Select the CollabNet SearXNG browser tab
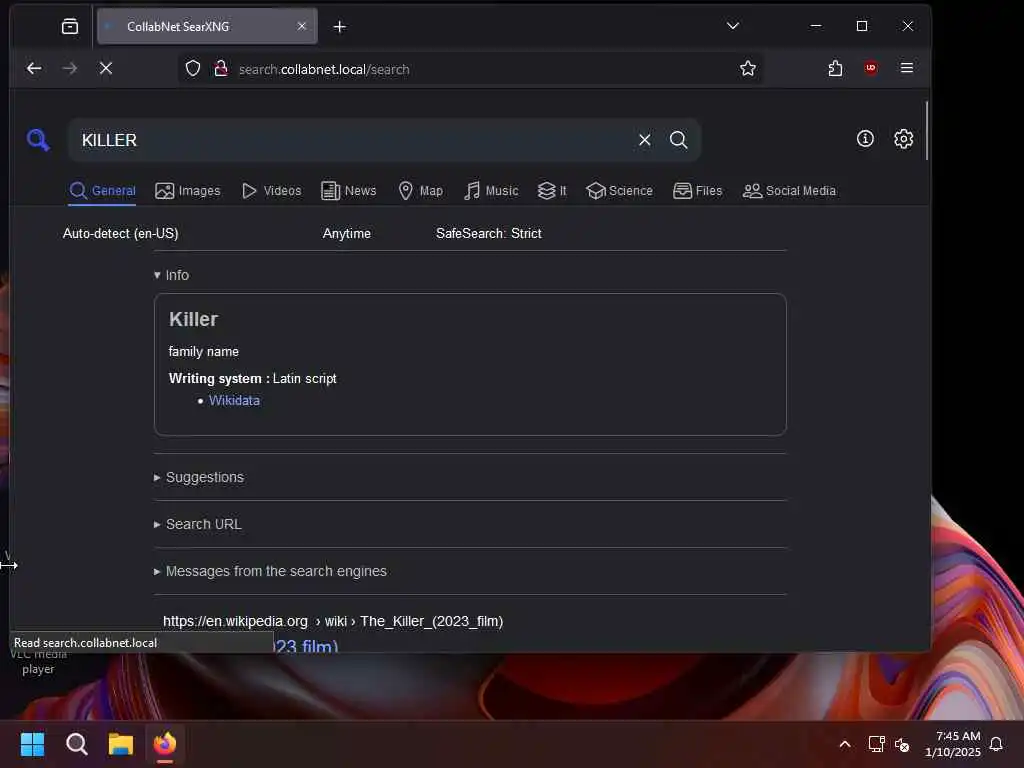The width and height of the screenshot is (1024, 768). tap(207, 27)
